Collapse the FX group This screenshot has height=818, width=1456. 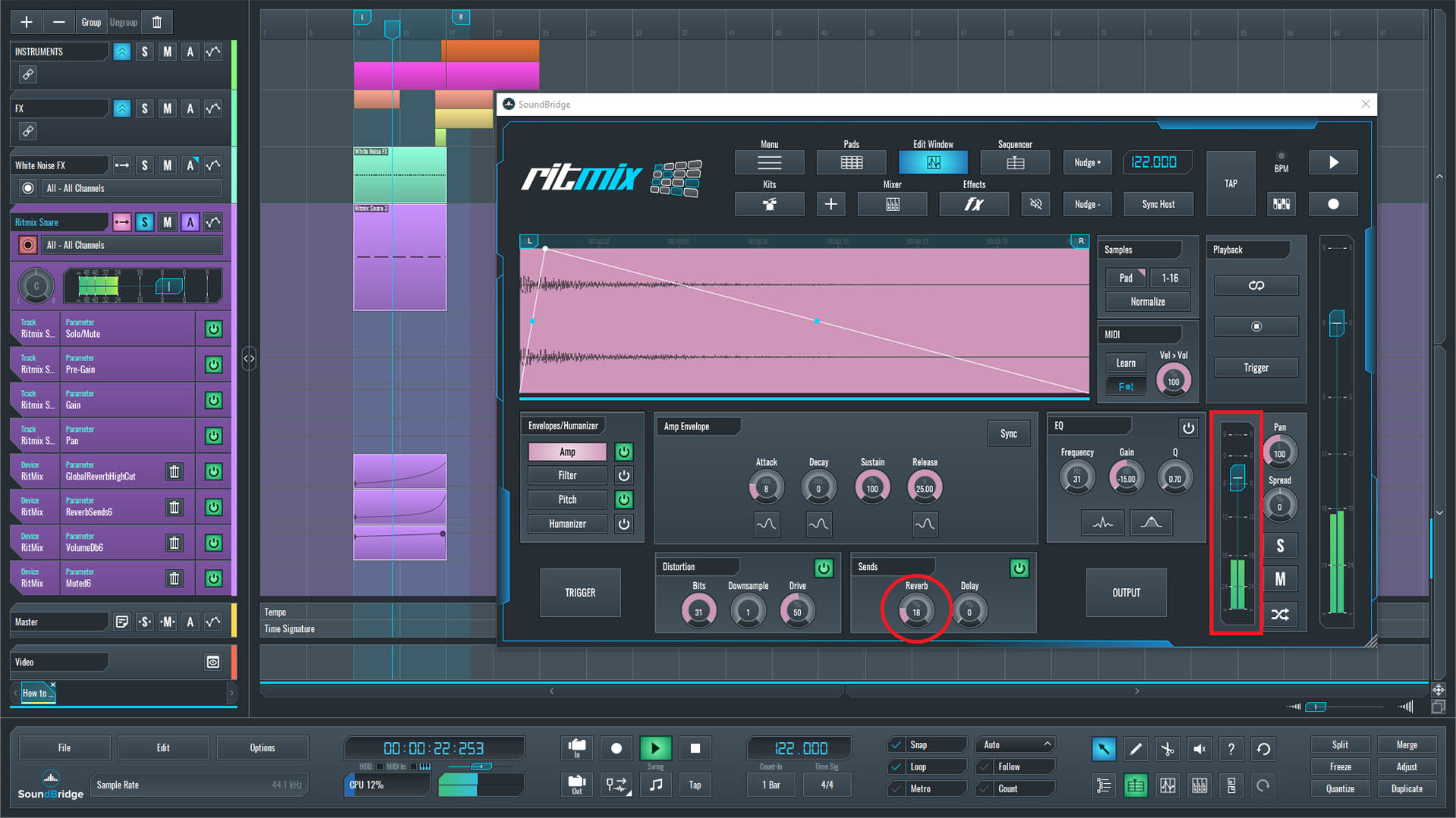pos(121,109)
